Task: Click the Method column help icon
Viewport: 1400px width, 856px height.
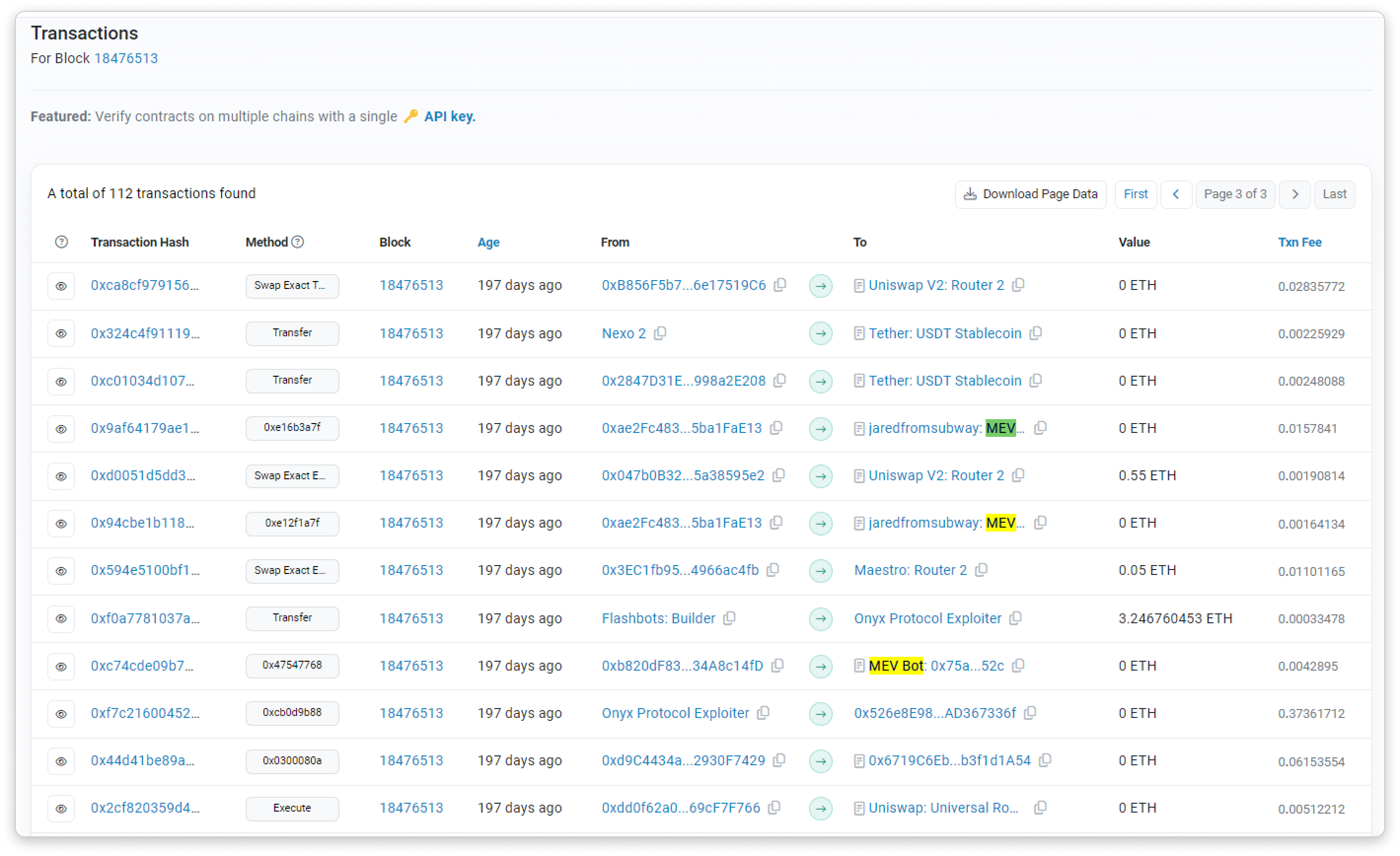Action: 298,242
